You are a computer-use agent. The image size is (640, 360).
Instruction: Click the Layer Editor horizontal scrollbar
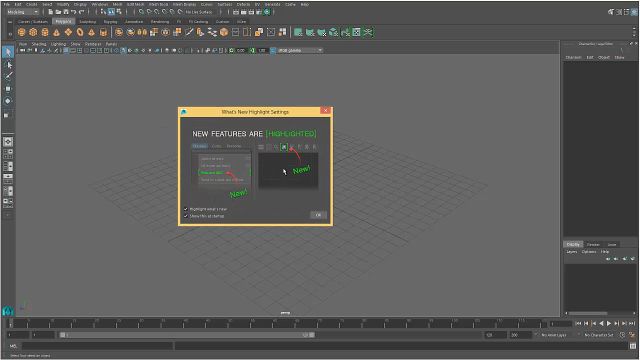pos(588,313)
